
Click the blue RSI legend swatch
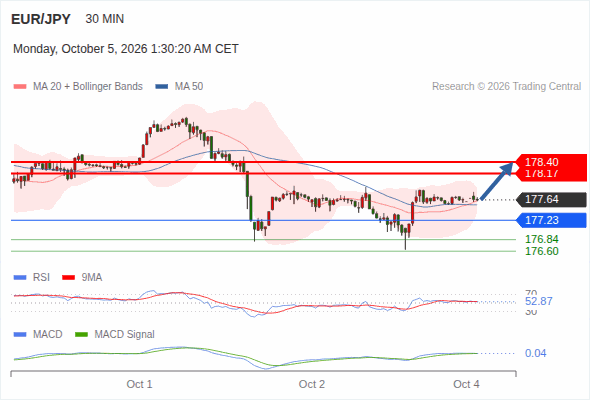[20, 278]
